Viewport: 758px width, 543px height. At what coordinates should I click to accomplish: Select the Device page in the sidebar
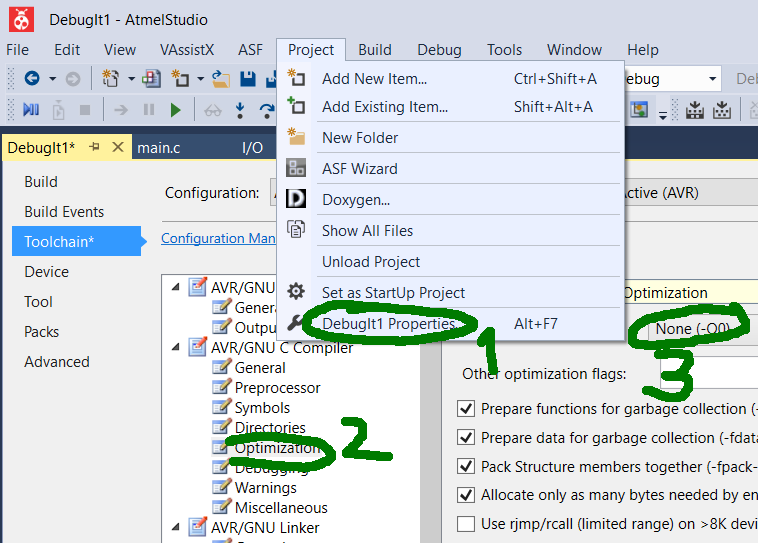[47, 272]
